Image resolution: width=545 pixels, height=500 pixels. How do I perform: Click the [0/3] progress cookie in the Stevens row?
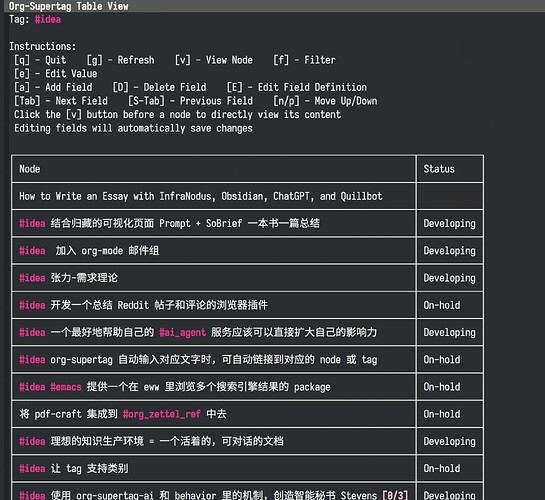click(395, 495)
